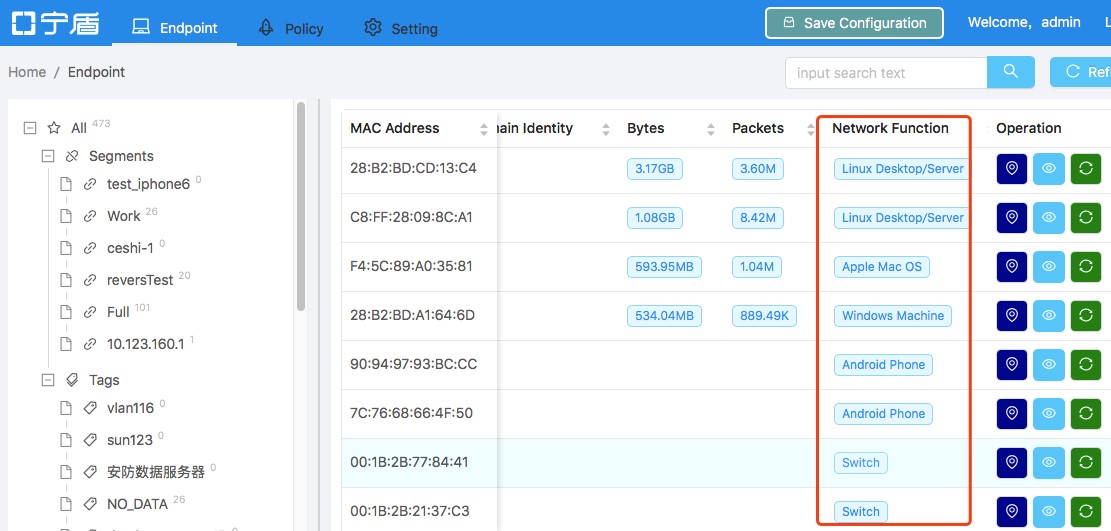
Task: Collapse the All tree node
Action: 30,128
